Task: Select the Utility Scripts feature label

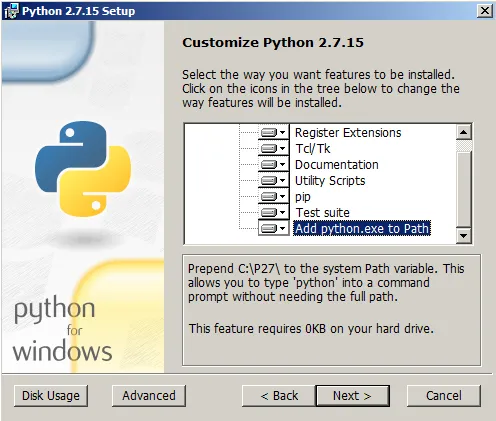Action: pos(330,181)
